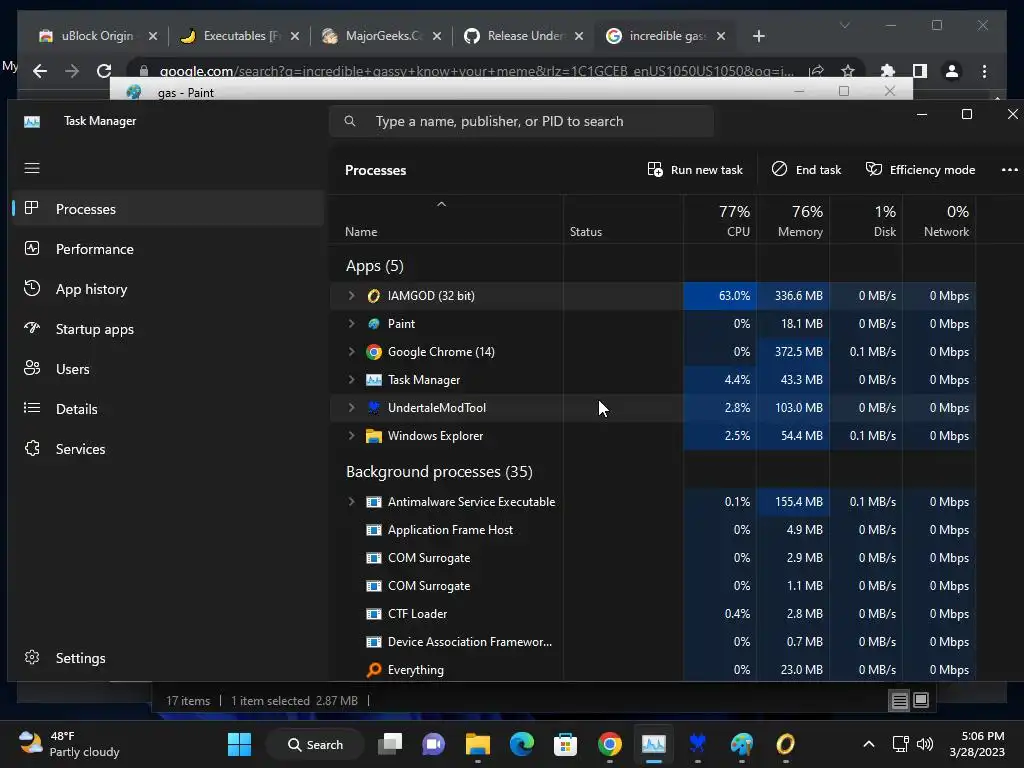
Task: Click the App history clock icon
Action: (x=31, y=288)
